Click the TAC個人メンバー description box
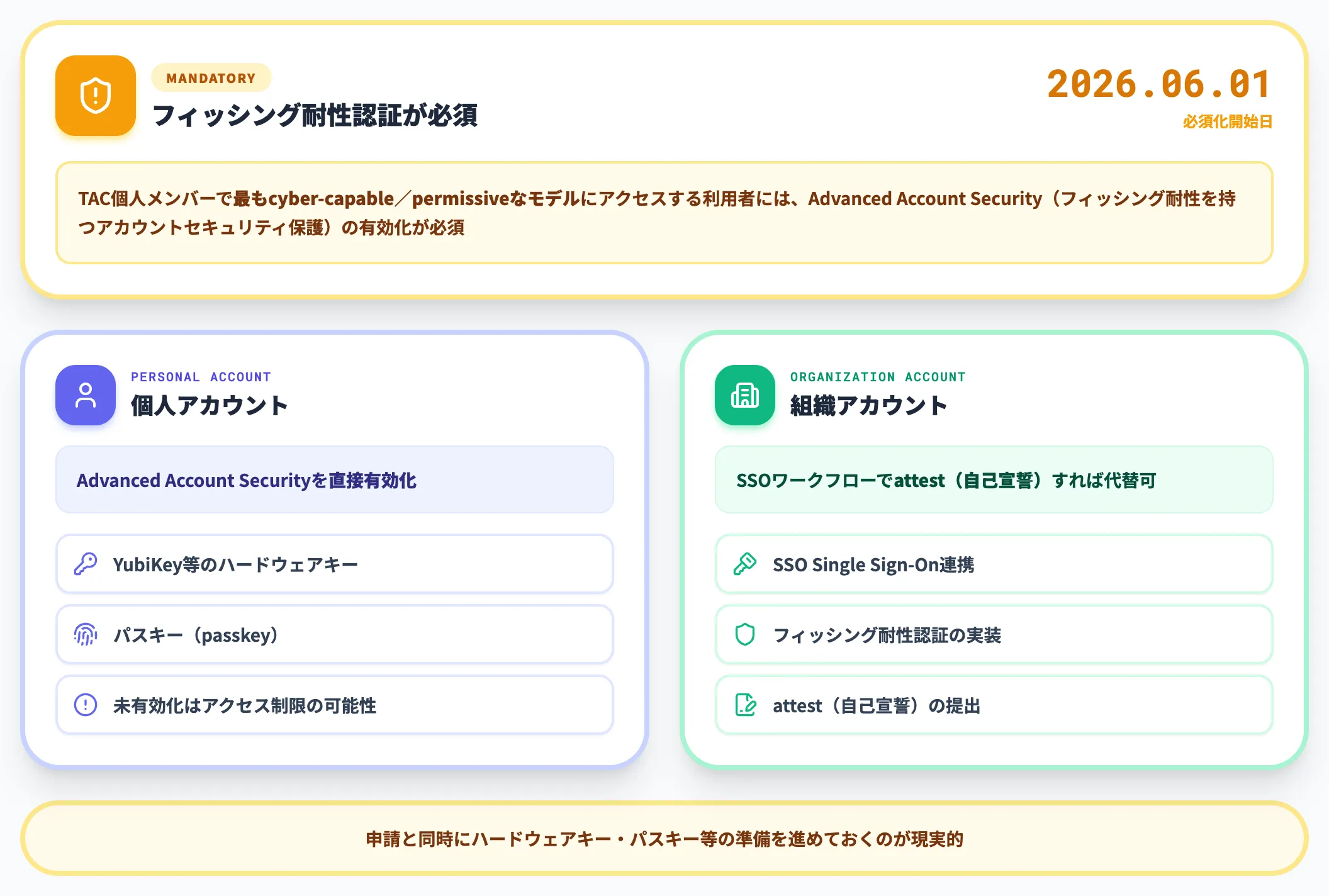 664,213
